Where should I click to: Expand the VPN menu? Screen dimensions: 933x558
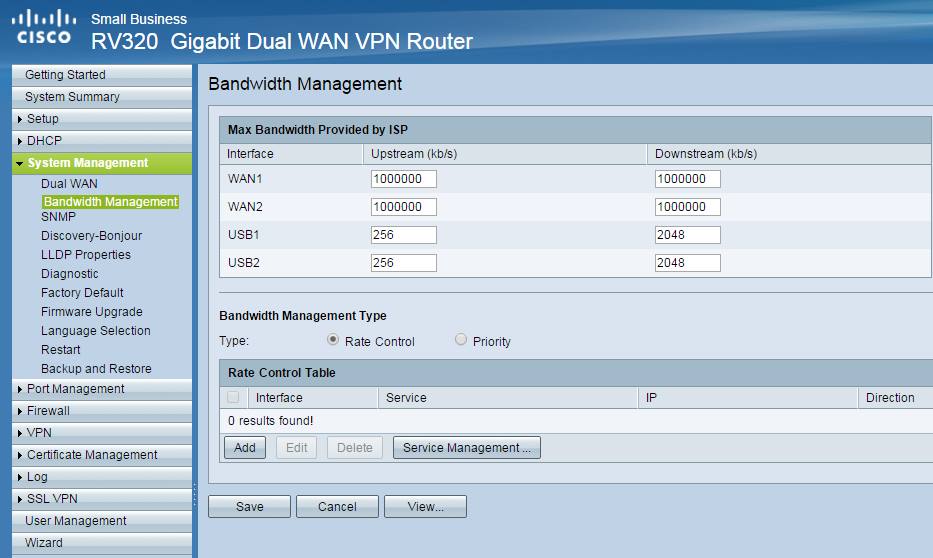(102, 433)
